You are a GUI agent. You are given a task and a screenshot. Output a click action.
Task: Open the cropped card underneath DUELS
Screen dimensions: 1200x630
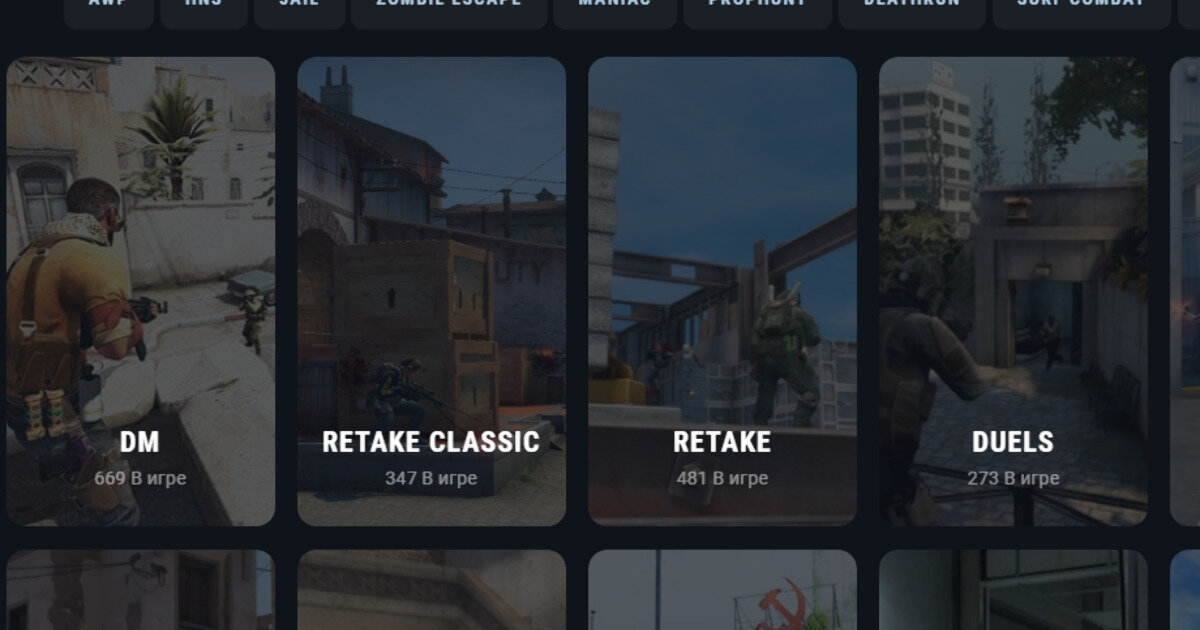coord(1013,590)
